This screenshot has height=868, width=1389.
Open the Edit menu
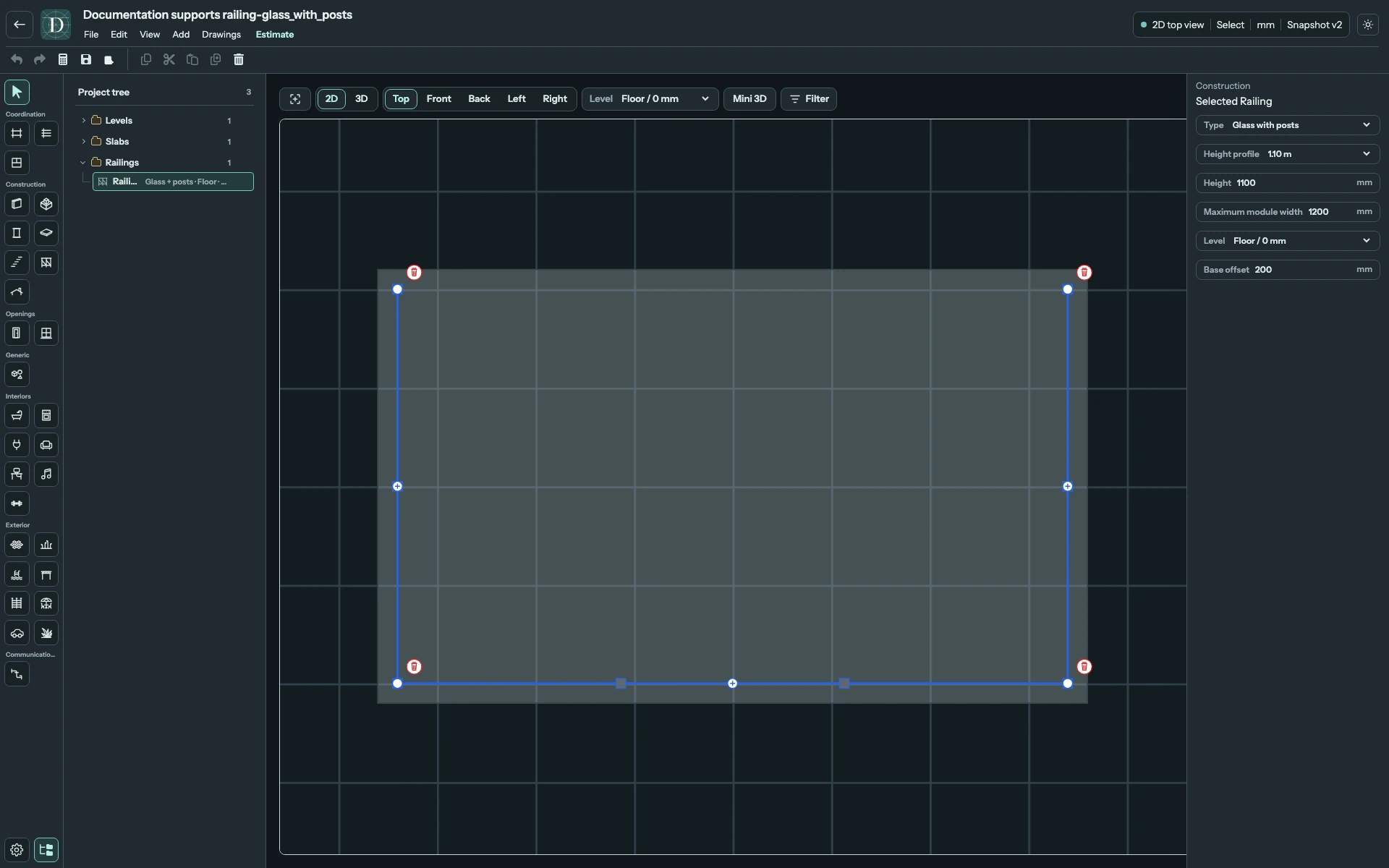click(x=119, y=35)
